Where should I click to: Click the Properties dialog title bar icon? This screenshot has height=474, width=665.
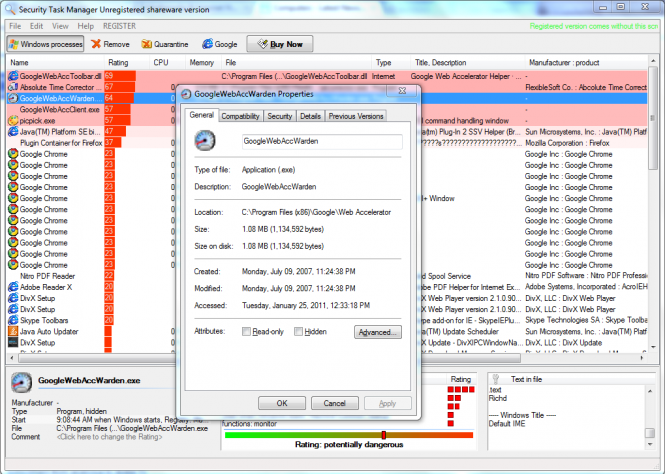click(186, 94)
